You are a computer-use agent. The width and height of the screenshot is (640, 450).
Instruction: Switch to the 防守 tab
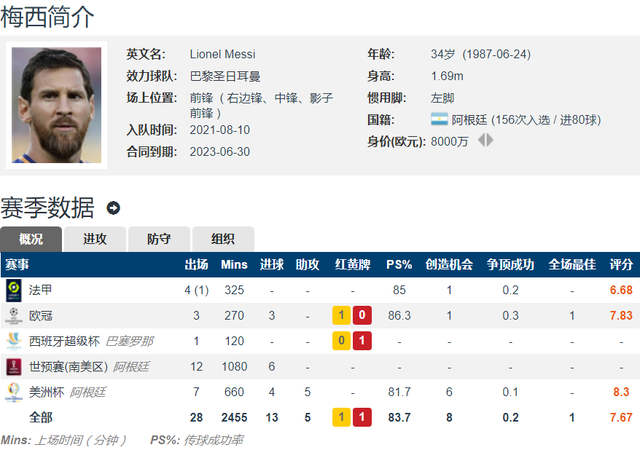tap(159, 239)
